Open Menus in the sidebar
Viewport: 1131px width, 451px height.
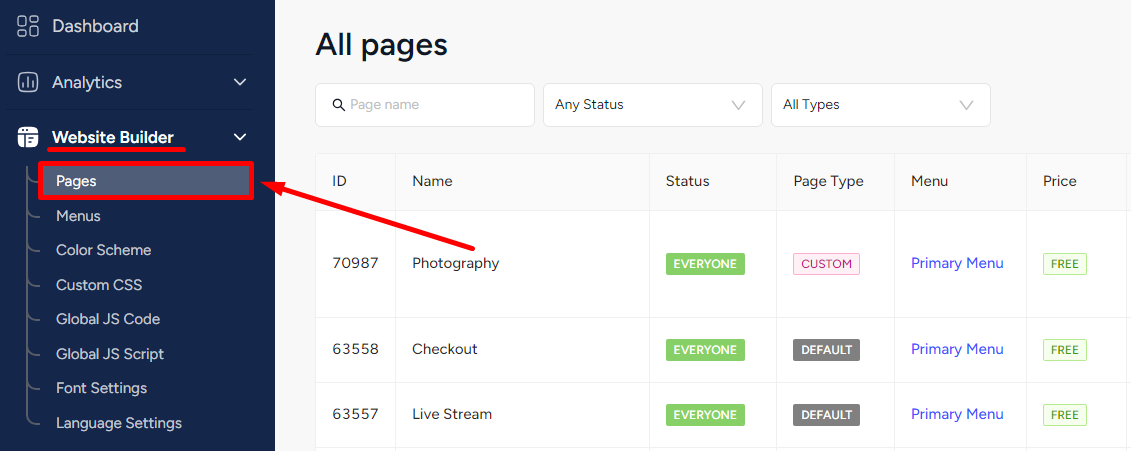click(x=79, y=216)
